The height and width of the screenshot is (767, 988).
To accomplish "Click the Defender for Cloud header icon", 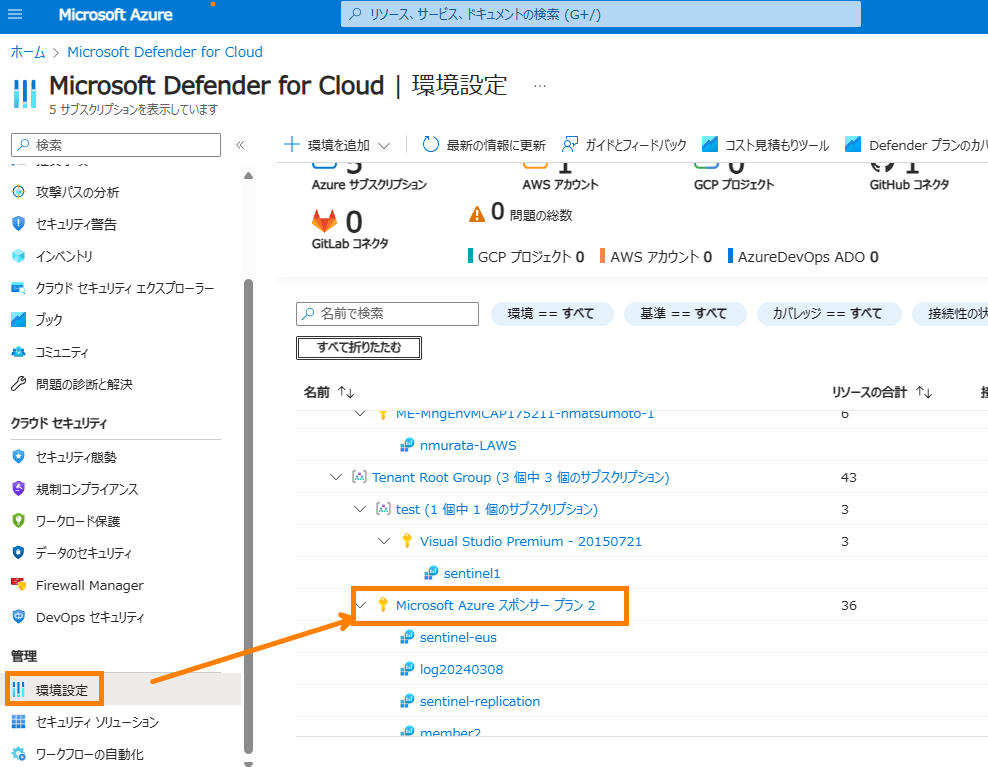I will pyautogui.click(x=25, y=93).
